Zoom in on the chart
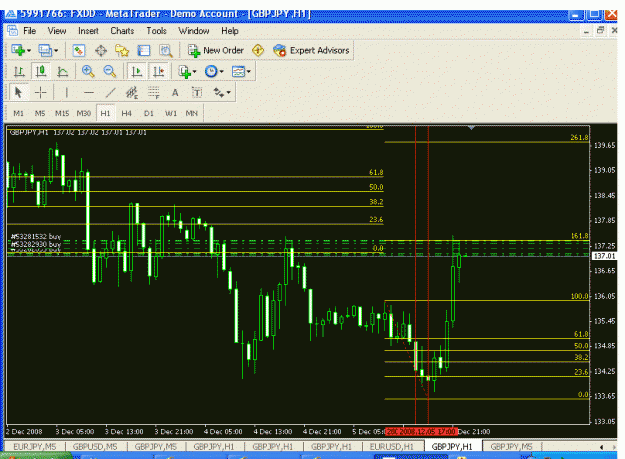 (x=88, y=71)
